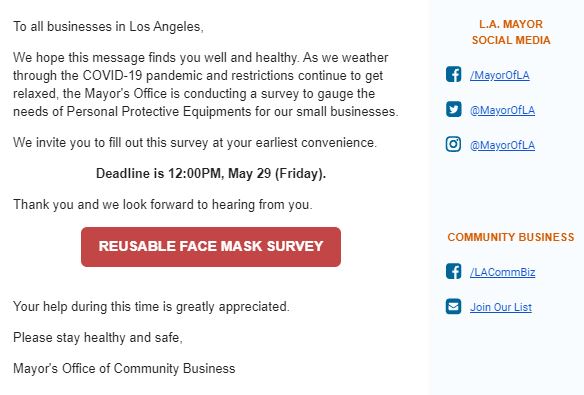
Task: Click the 'Thank you and we look forward' line
Action: (x=163, y=204)
